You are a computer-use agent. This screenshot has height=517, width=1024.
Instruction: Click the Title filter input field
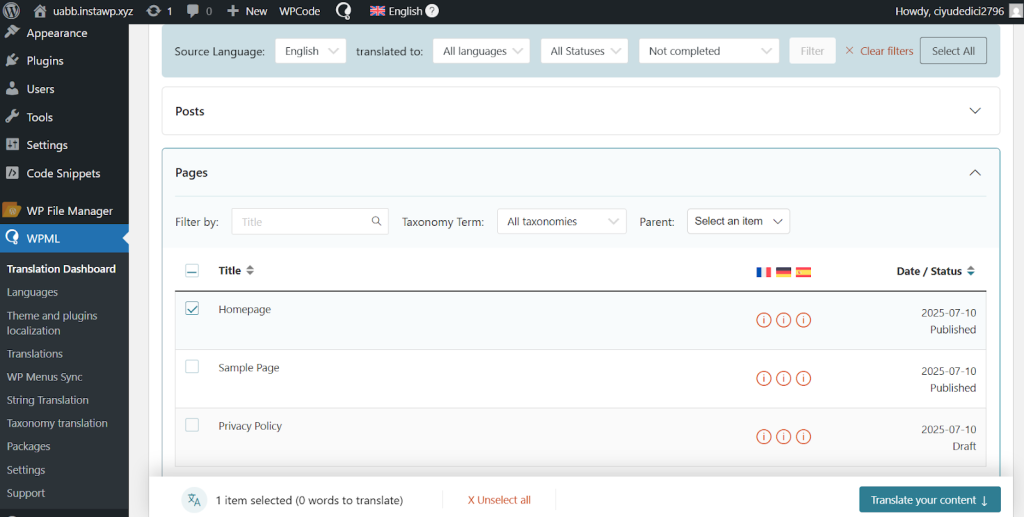pos(304,221)
